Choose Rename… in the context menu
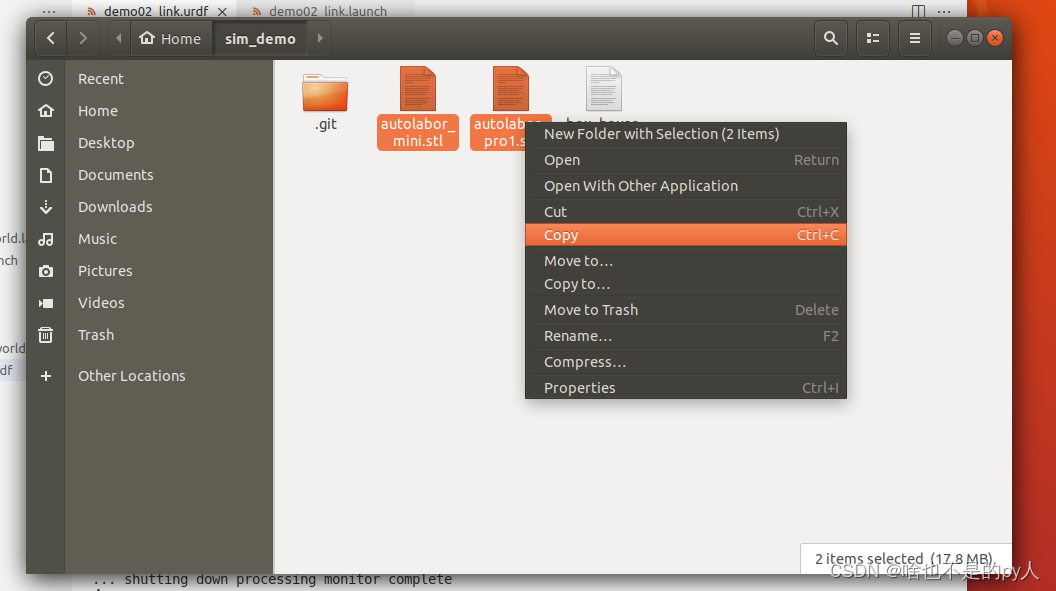This screenshot has height=591, width=1056. coord(686,336)
